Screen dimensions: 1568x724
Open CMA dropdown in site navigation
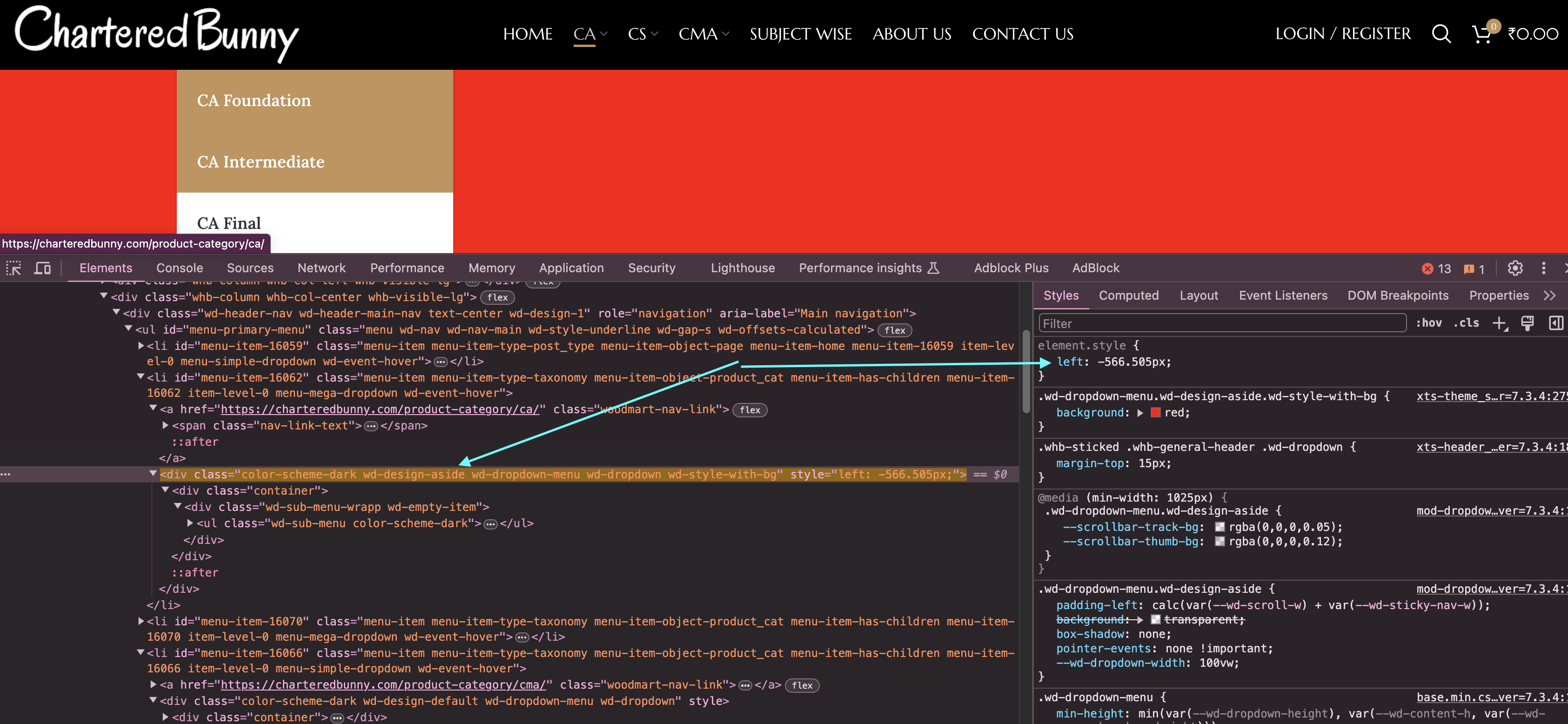703,34
